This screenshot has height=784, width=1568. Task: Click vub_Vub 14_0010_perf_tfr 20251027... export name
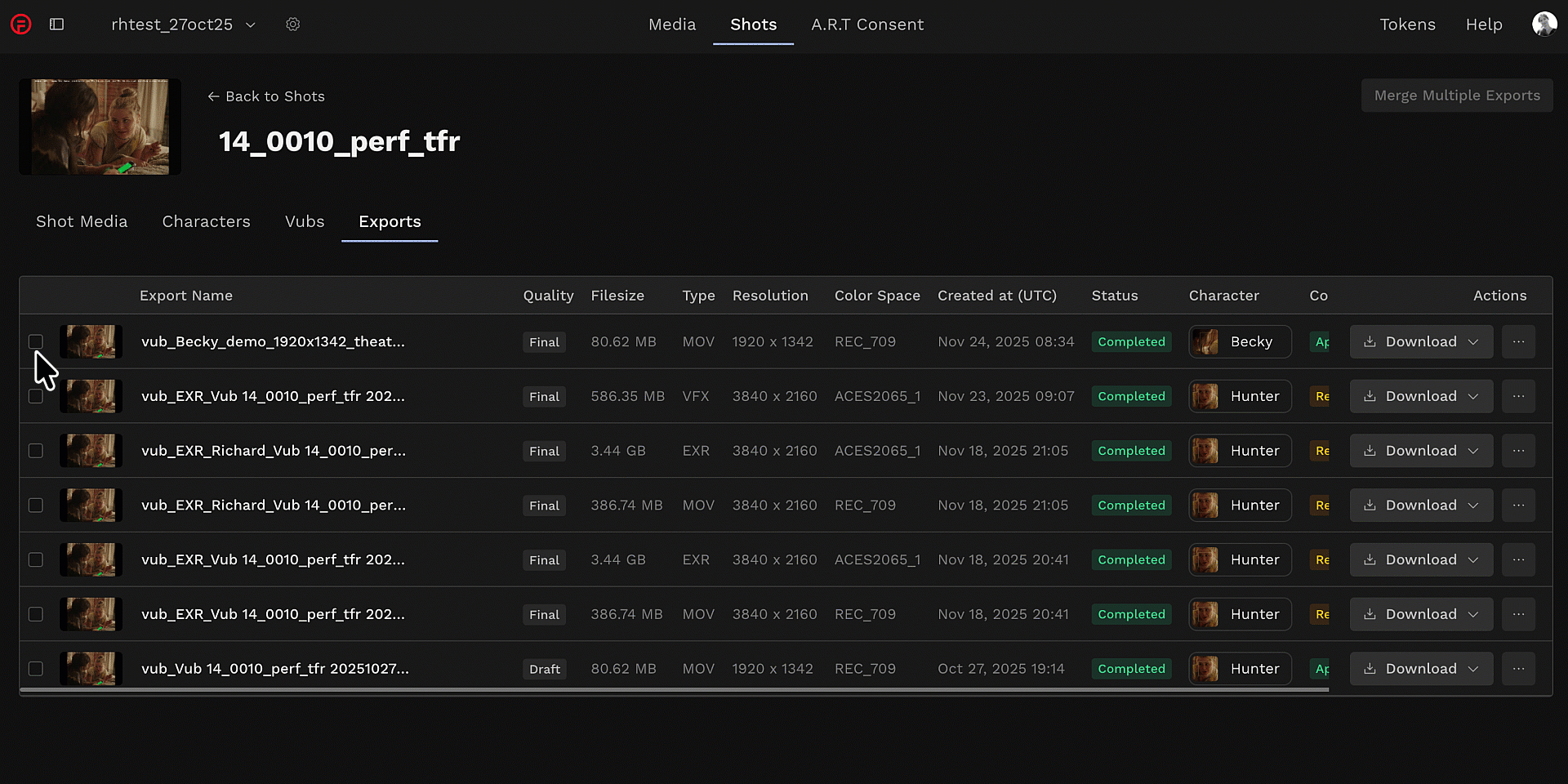[x=275, y=669]
